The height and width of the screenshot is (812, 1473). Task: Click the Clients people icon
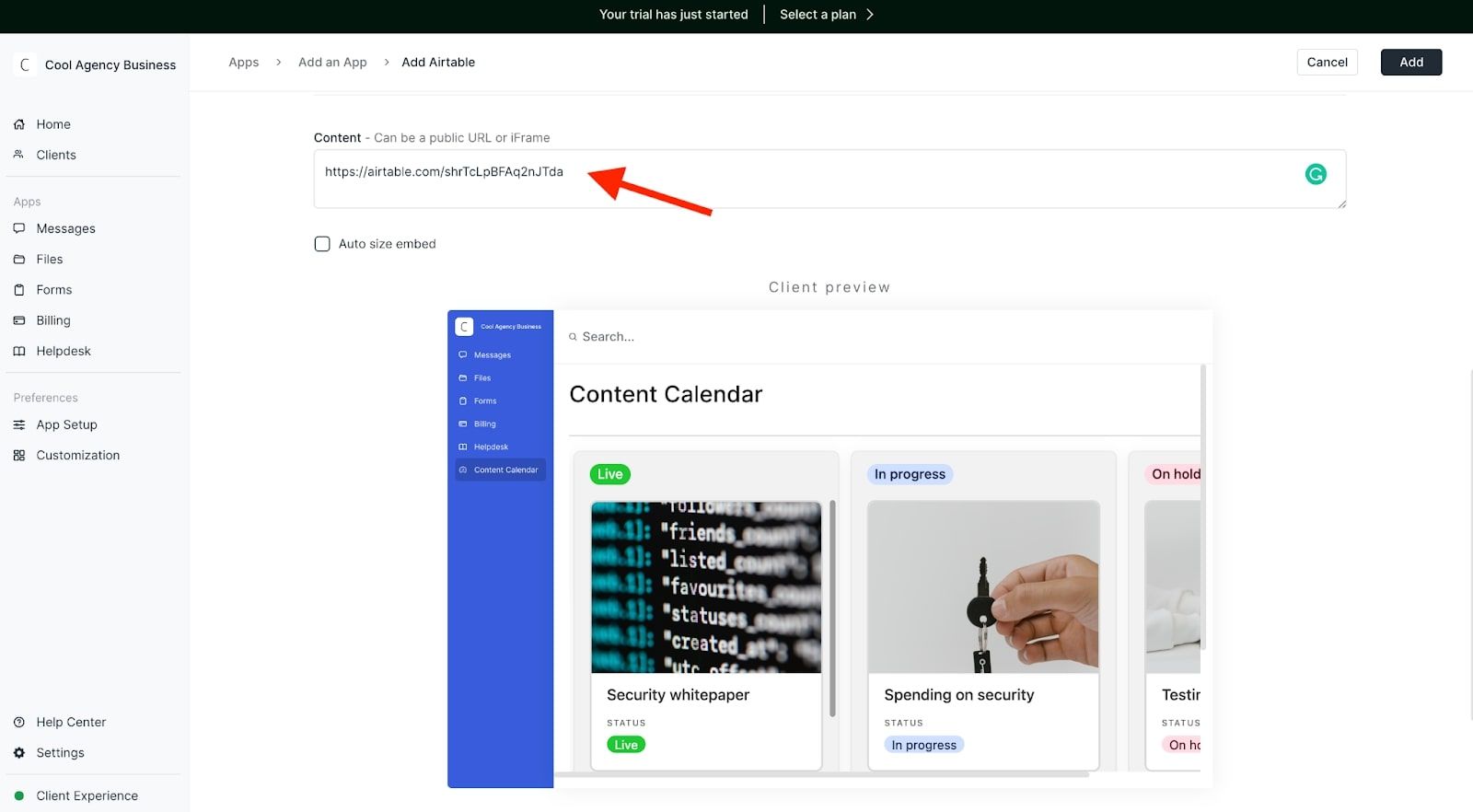click(19, 155)
